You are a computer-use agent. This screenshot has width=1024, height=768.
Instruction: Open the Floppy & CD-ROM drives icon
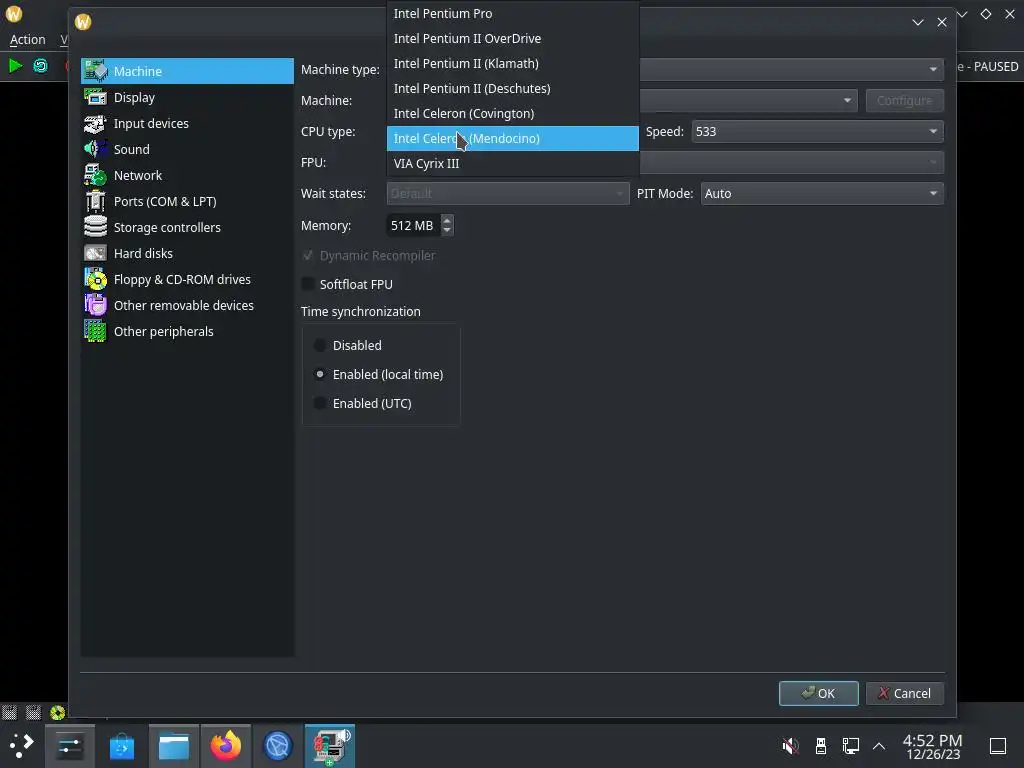pos(95,280)
